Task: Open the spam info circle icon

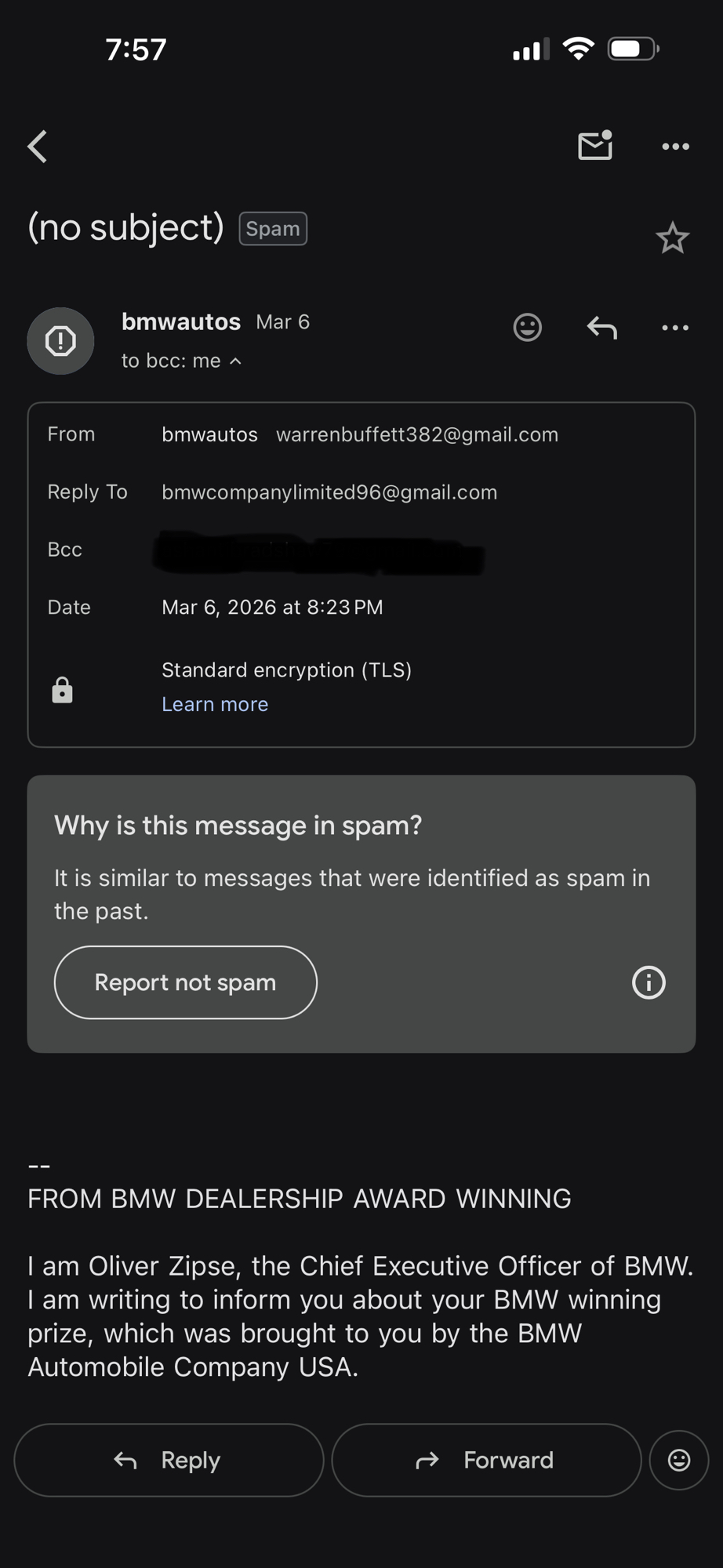Action: [x=649, y=982]
